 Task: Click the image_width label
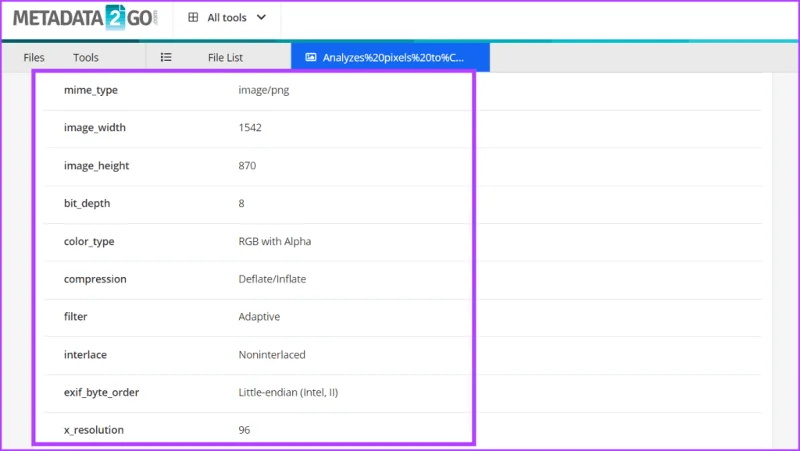pyautogui.click(x=94, y=128)
